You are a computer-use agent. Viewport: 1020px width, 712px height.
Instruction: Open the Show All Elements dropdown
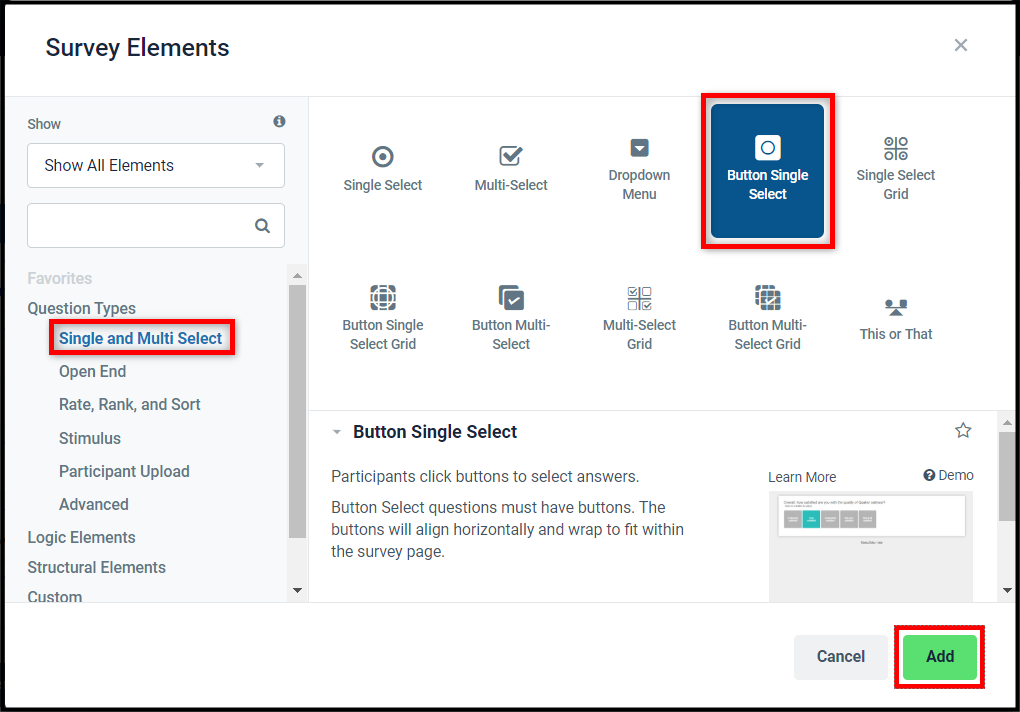coord(156,166)
